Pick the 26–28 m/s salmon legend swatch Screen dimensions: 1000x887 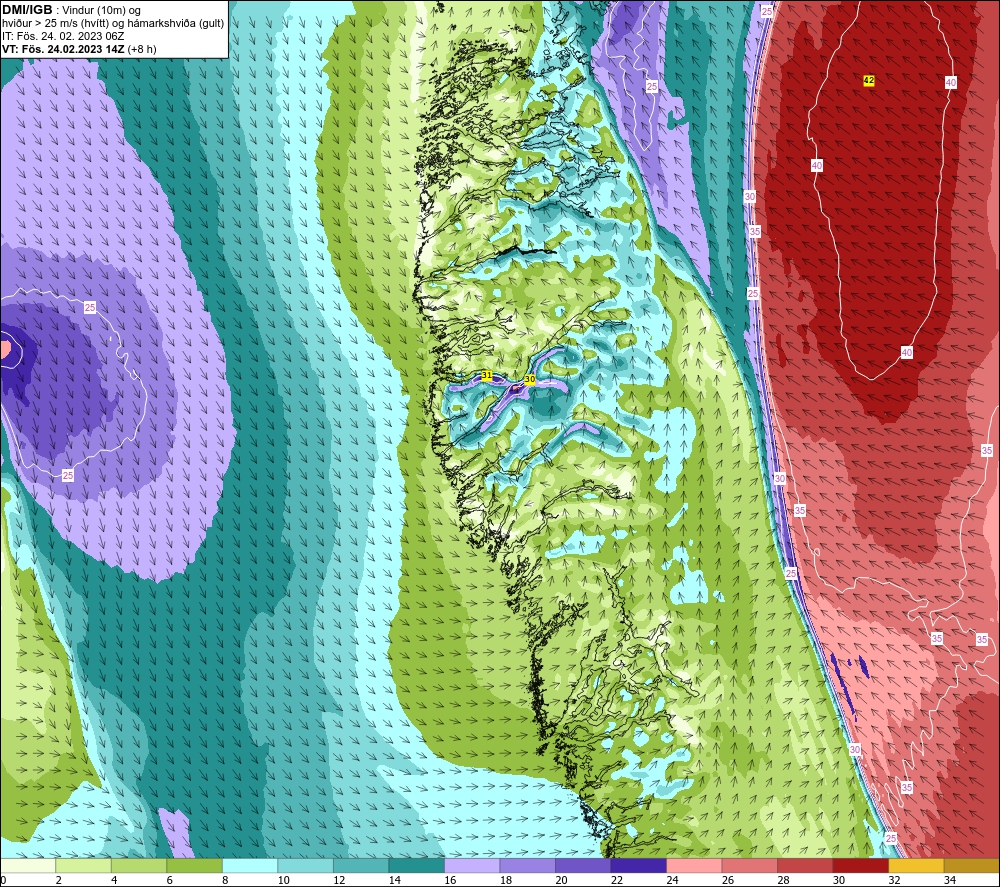click(749, 865)
